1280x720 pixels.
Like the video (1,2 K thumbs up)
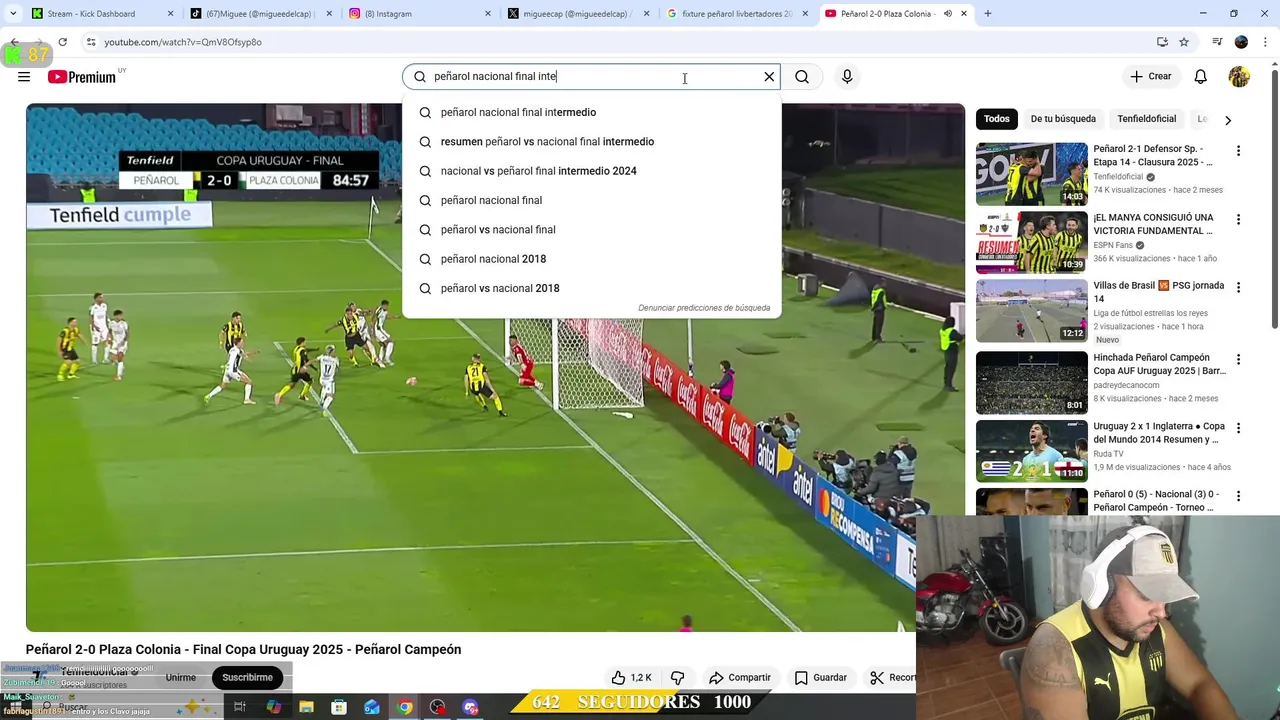[631, 677]
